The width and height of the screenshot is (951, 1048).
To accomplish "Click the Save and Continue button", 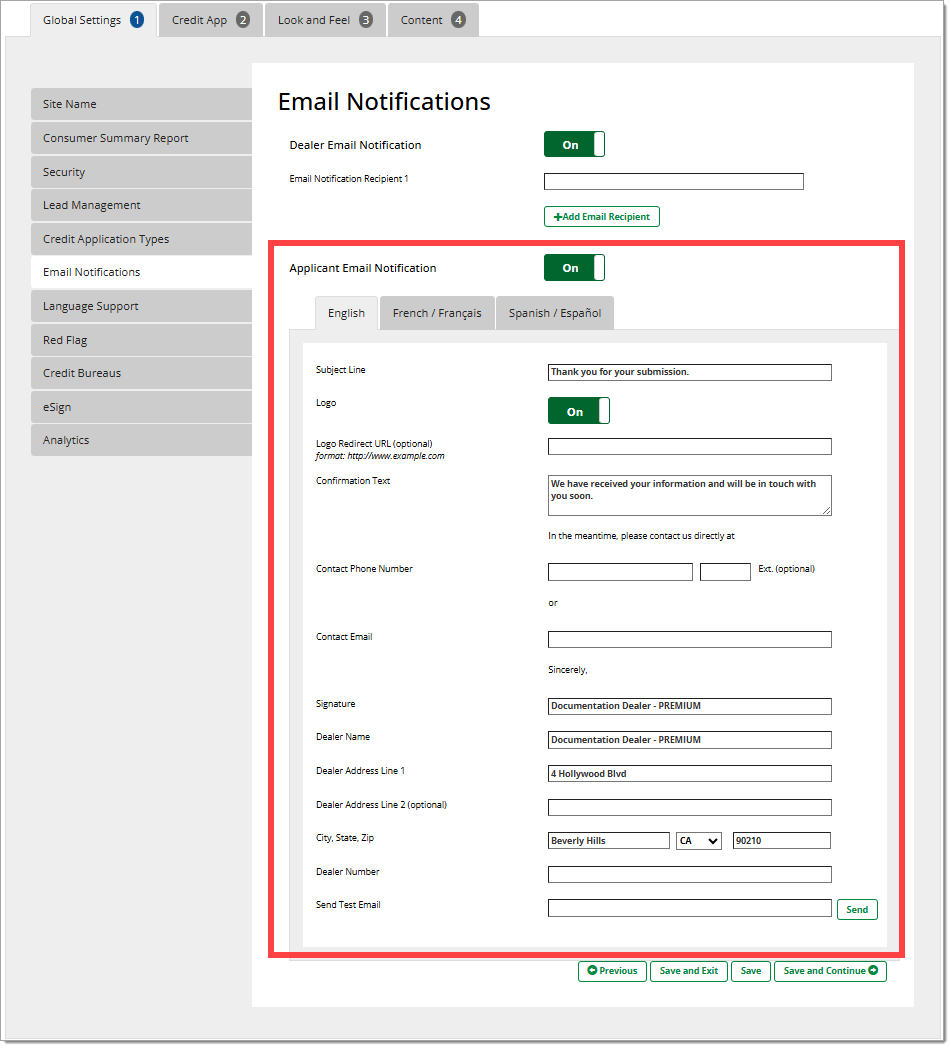I will point(830,971).
